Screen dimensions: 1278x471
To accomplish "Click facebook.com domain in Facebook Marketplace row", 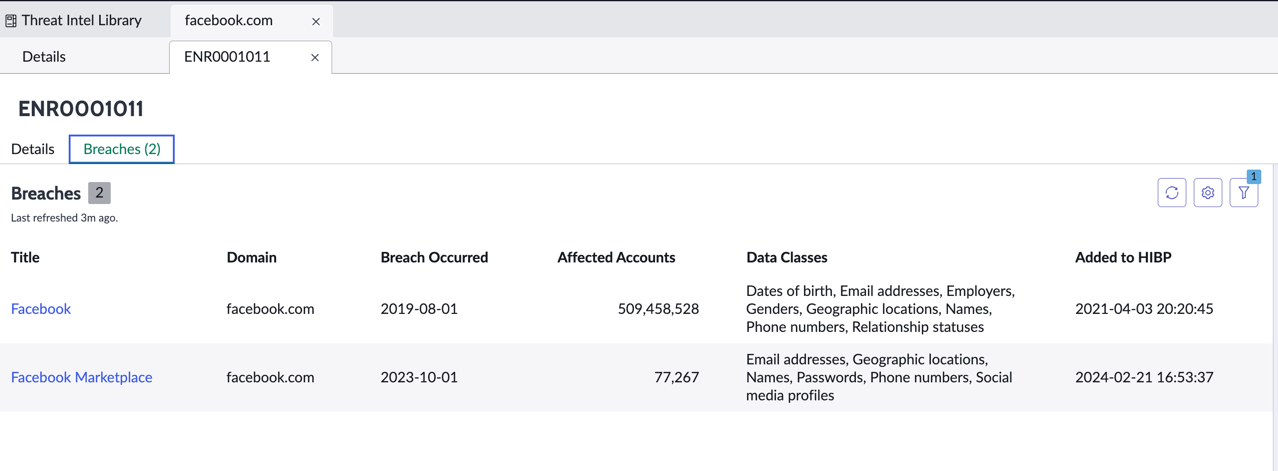I will click(271, 377).
